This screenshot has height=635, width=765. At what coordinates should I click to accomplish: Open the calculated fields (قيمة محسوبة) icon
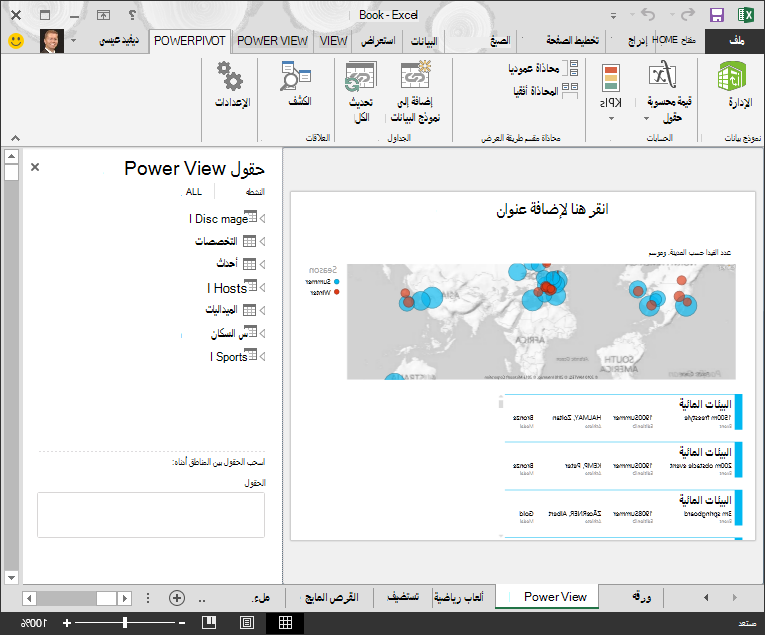point(663,75)
